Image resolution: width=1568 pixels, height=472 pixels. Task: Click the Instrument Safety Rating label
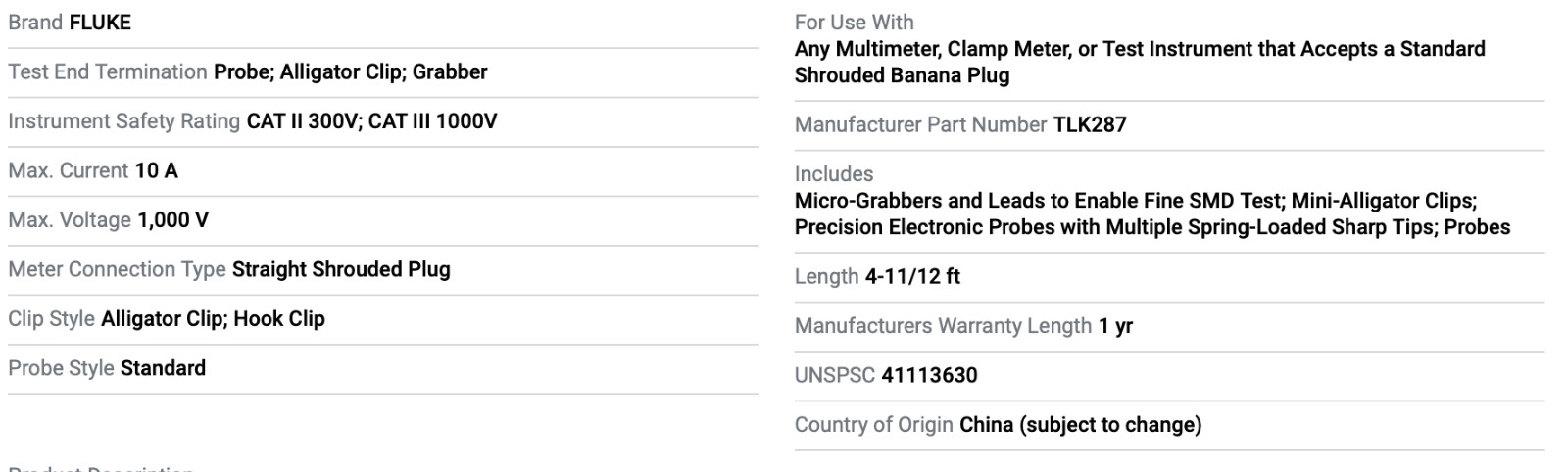[x=124, y=121]
